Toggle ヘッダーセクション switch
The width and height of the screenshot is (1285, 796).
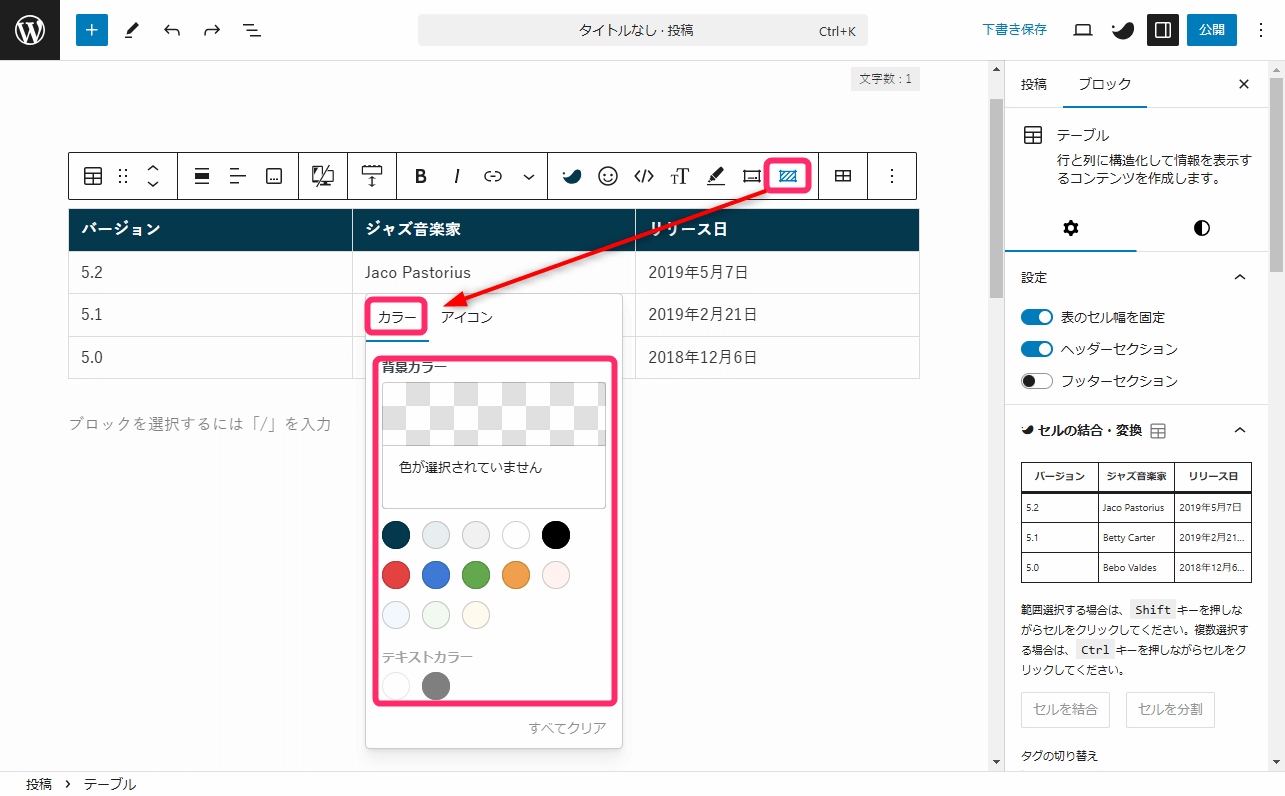(x=1037, y=349)
